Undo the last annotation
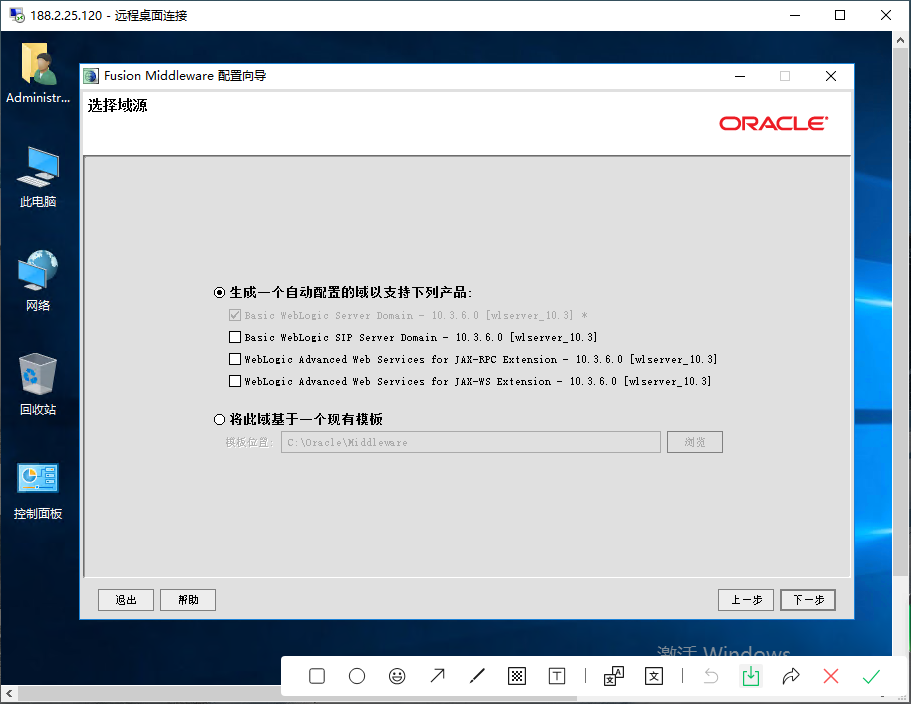 click(x=711, y=676)
